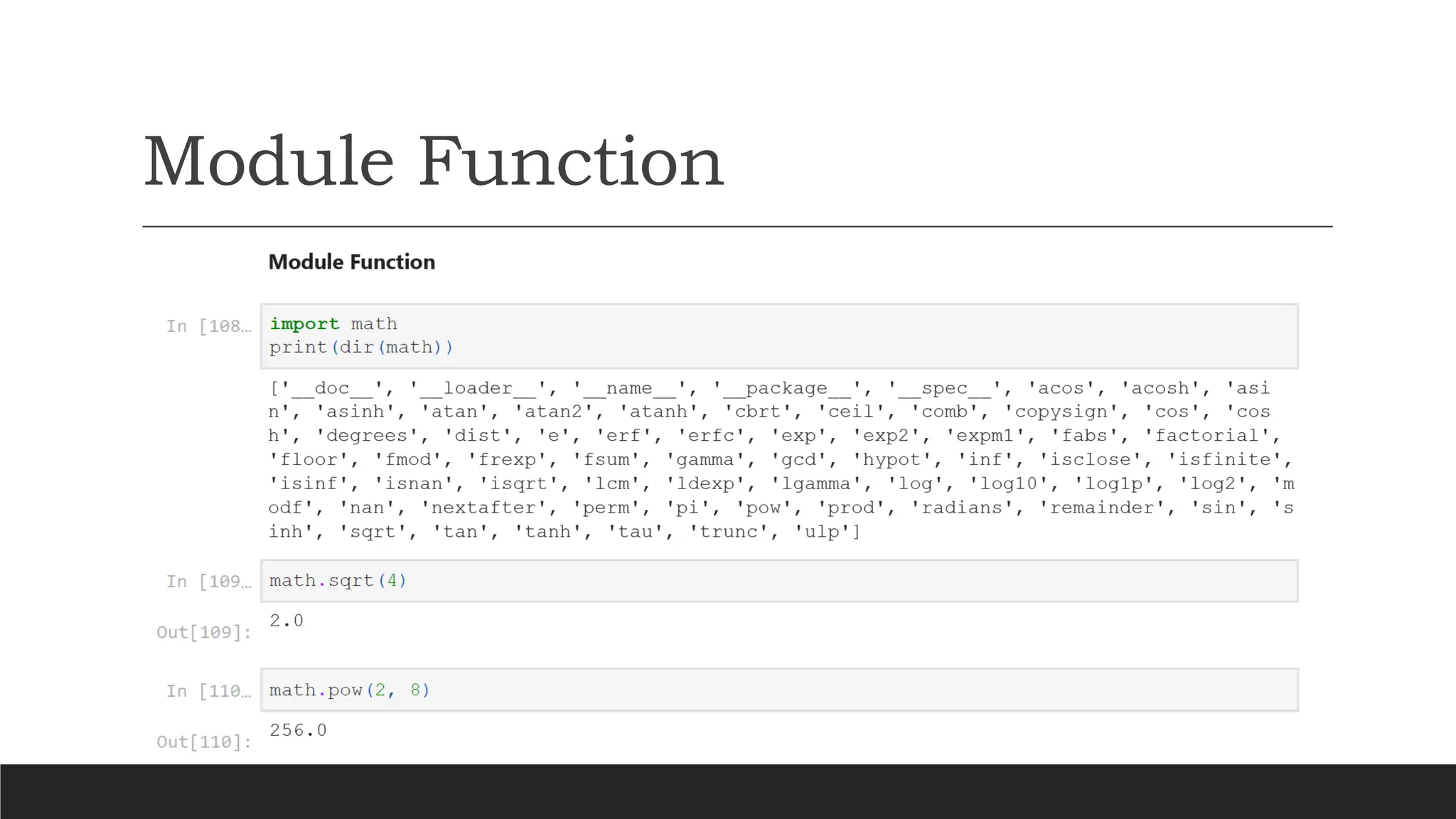Viewport: 1456px width, 819px height.
Task: Click the 'Module Function' slide title
Action: coord(434,162)
